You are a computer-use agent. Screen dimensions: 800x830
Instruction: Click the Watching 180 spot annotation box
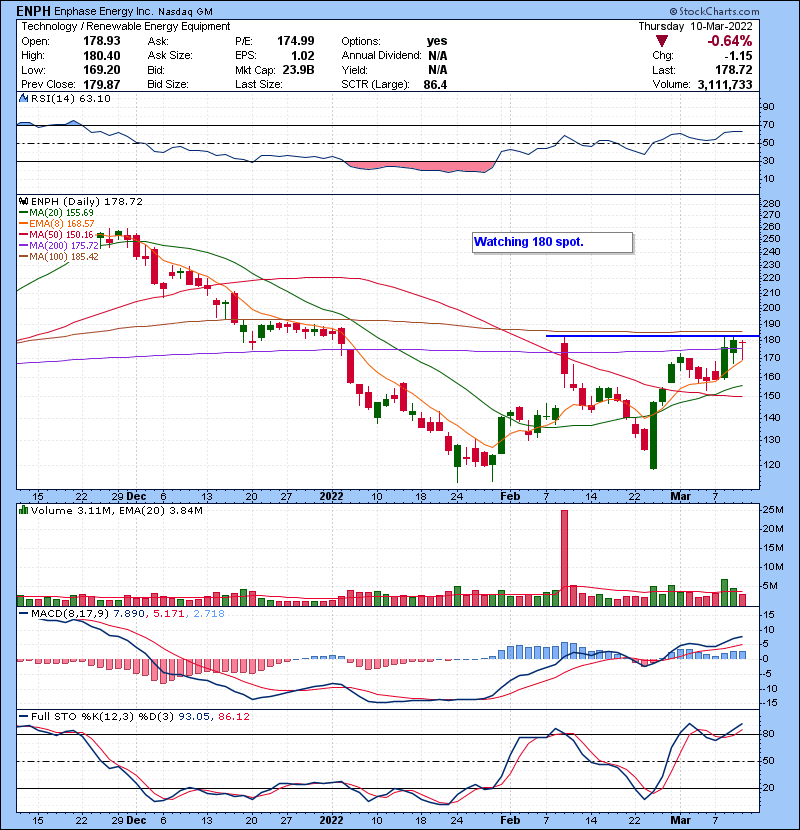point(552,242)
